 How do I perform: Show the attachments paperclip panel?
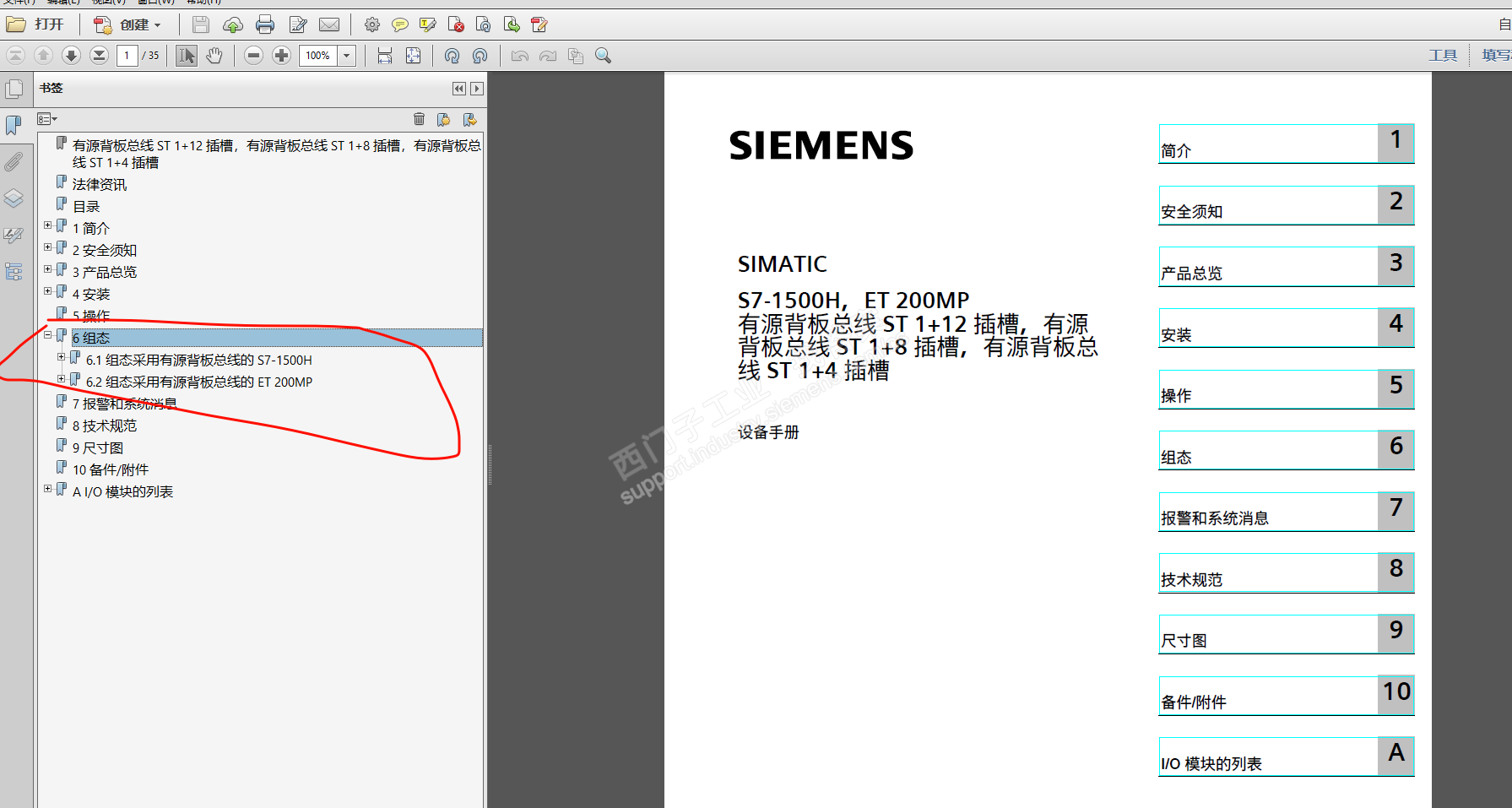pyautogui.click(x=14, y=161)
